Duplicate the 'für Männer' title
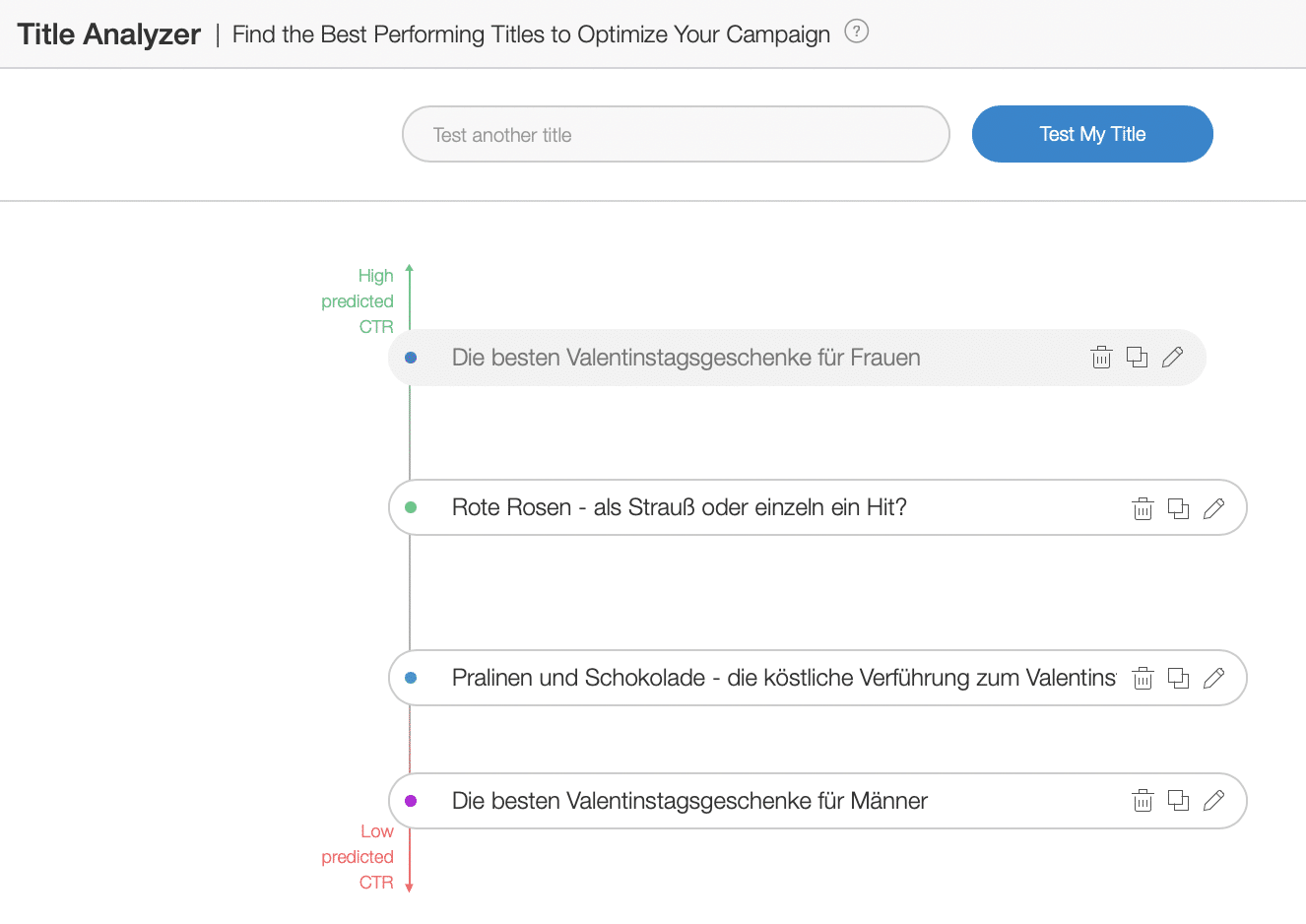 [1178, 801]
